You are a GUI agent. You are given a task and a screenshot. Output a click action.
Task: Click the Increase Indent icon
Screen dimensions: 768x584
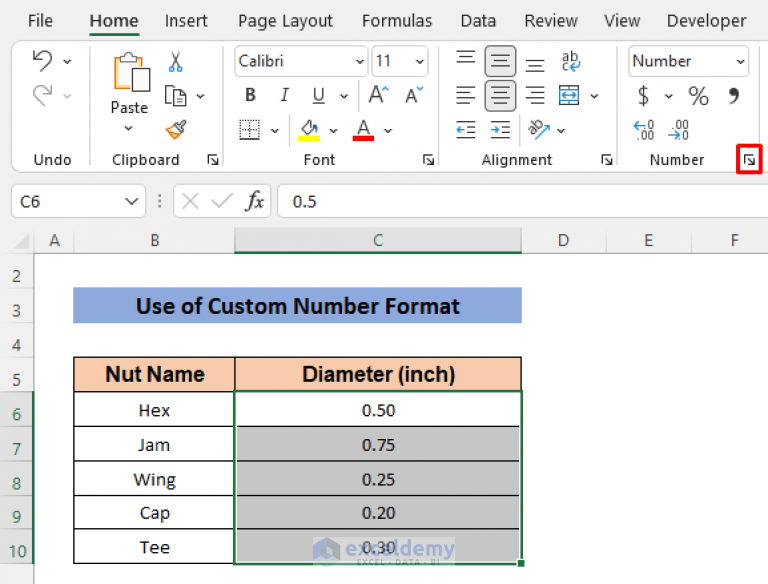(x=500, y=130)
